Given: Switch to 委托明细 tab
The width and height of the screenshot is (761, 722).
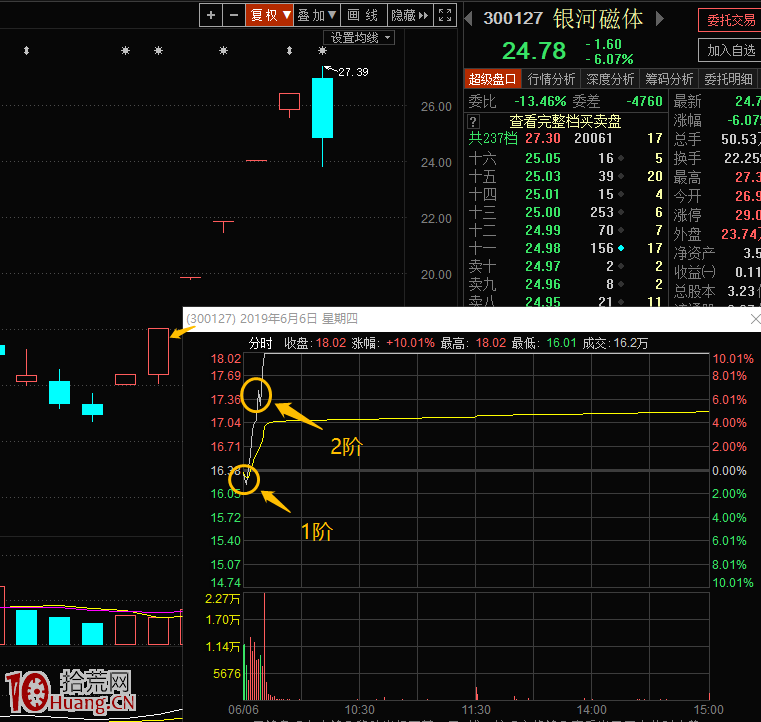Looking at the screenshot, I should (x=728, y=79).
